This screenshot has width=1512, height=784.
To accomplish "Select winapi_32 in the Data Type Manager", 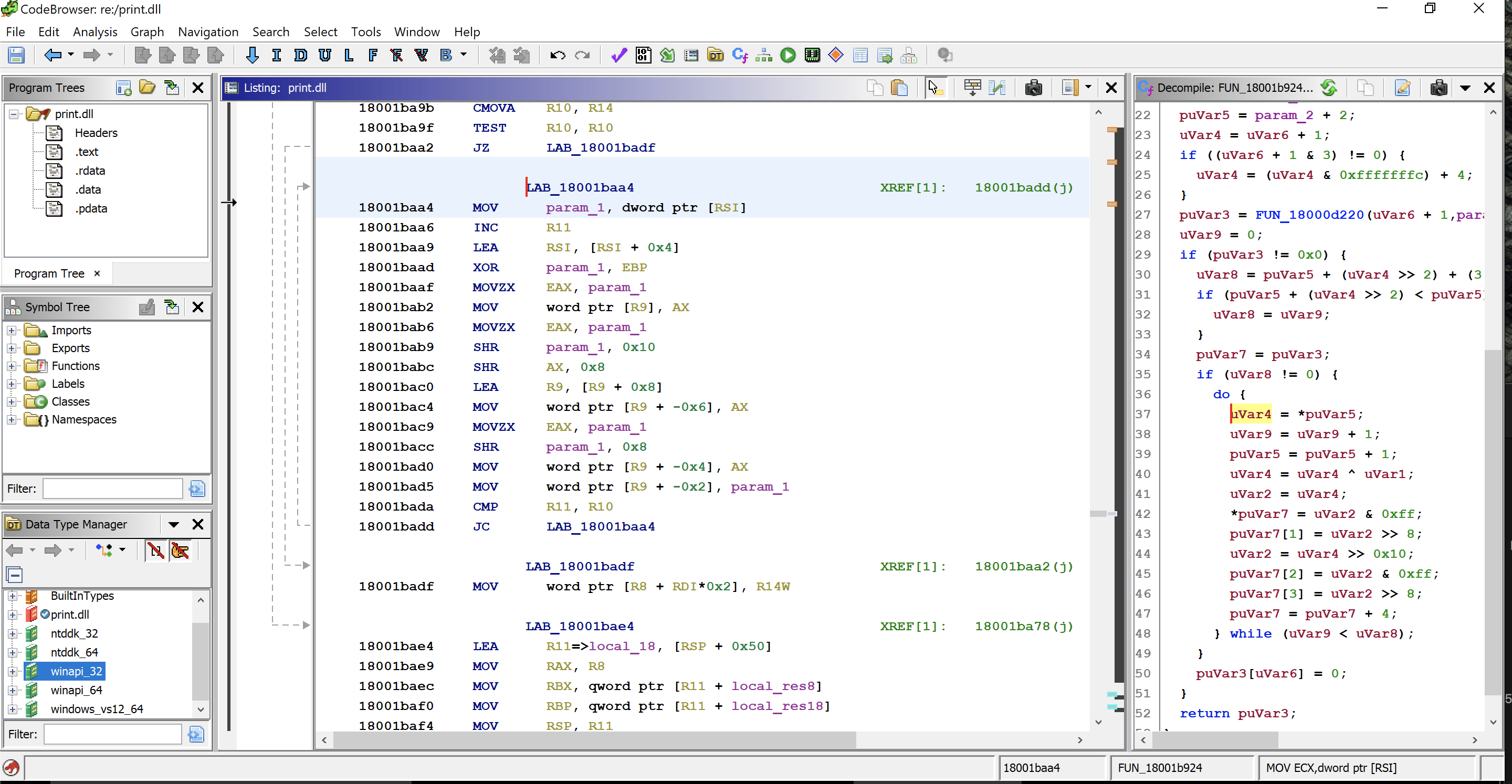I will pos(76,671).
